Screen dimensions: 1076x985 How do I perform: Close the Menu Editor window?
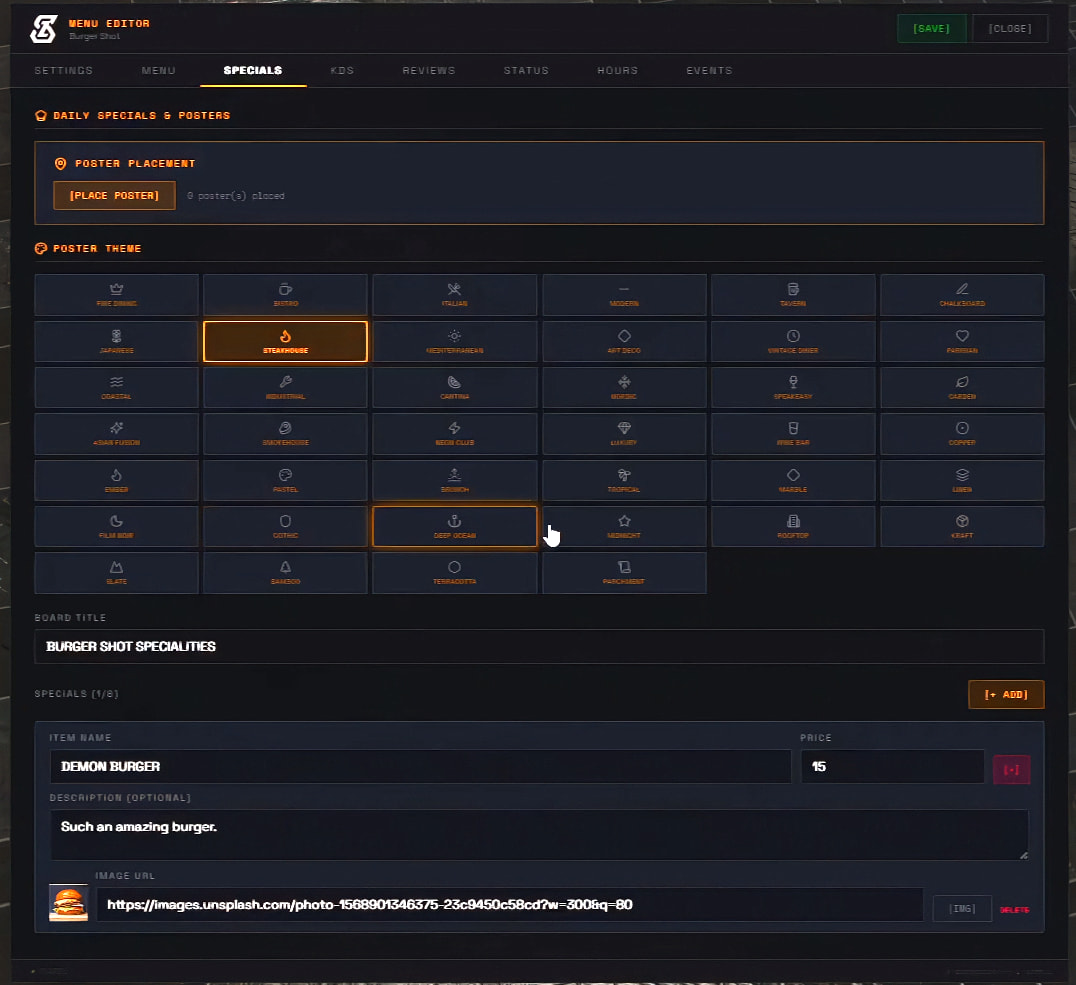pos(1010,28)
